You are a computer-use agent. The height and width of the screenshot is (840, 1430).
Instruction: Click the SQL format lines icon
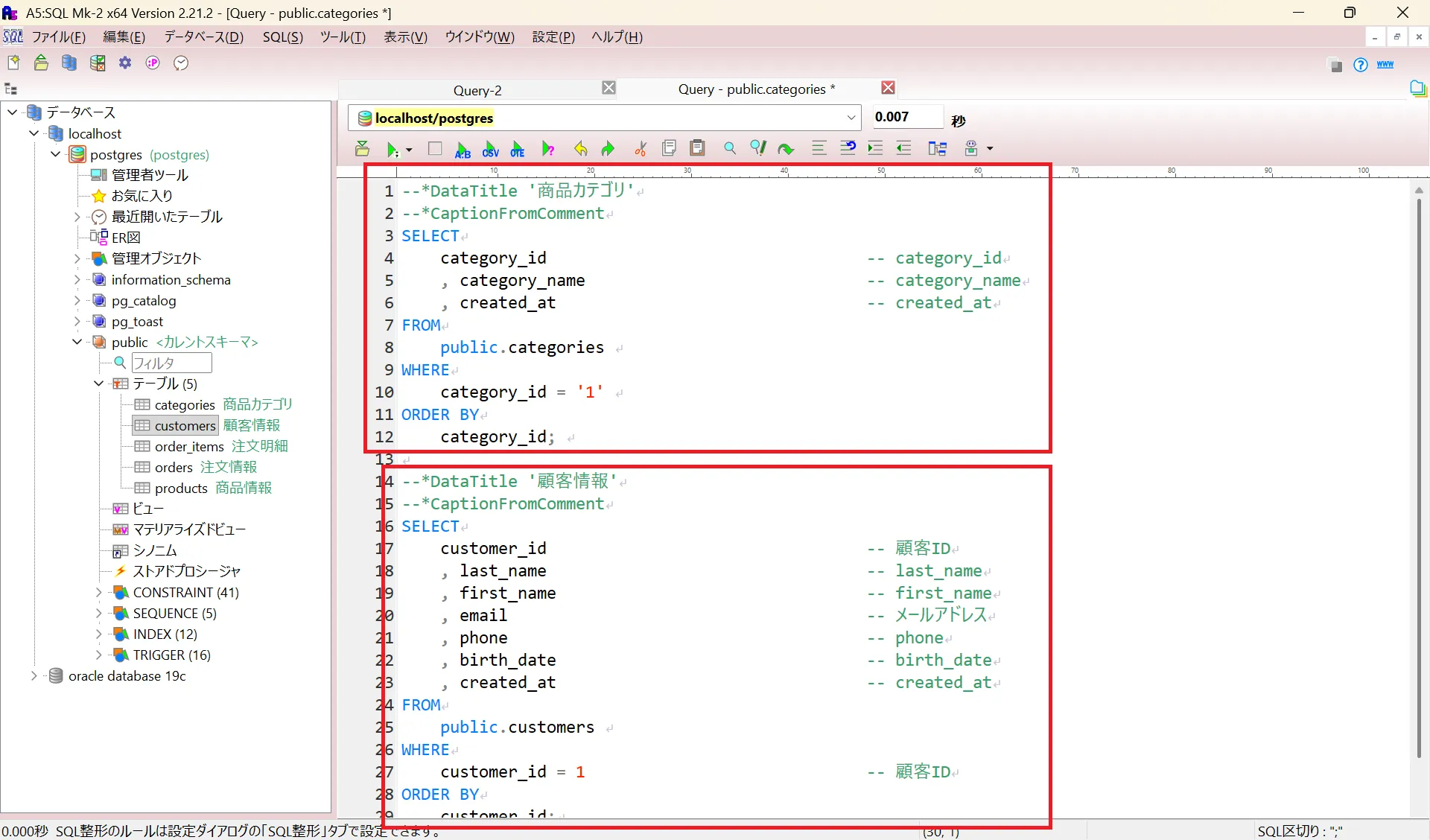coord(819,148)
